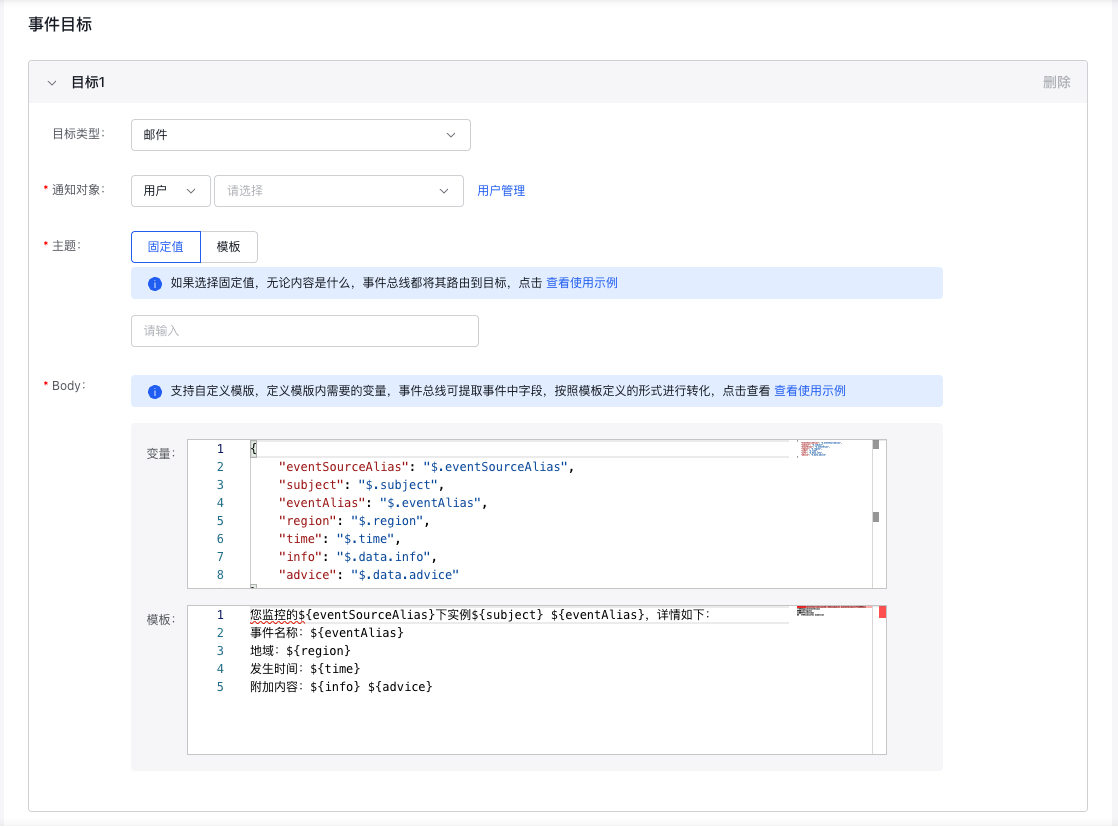The image size is (1118, 828).
Task: Open the 用户 type dropdown
Action: [x=170, y=191]
